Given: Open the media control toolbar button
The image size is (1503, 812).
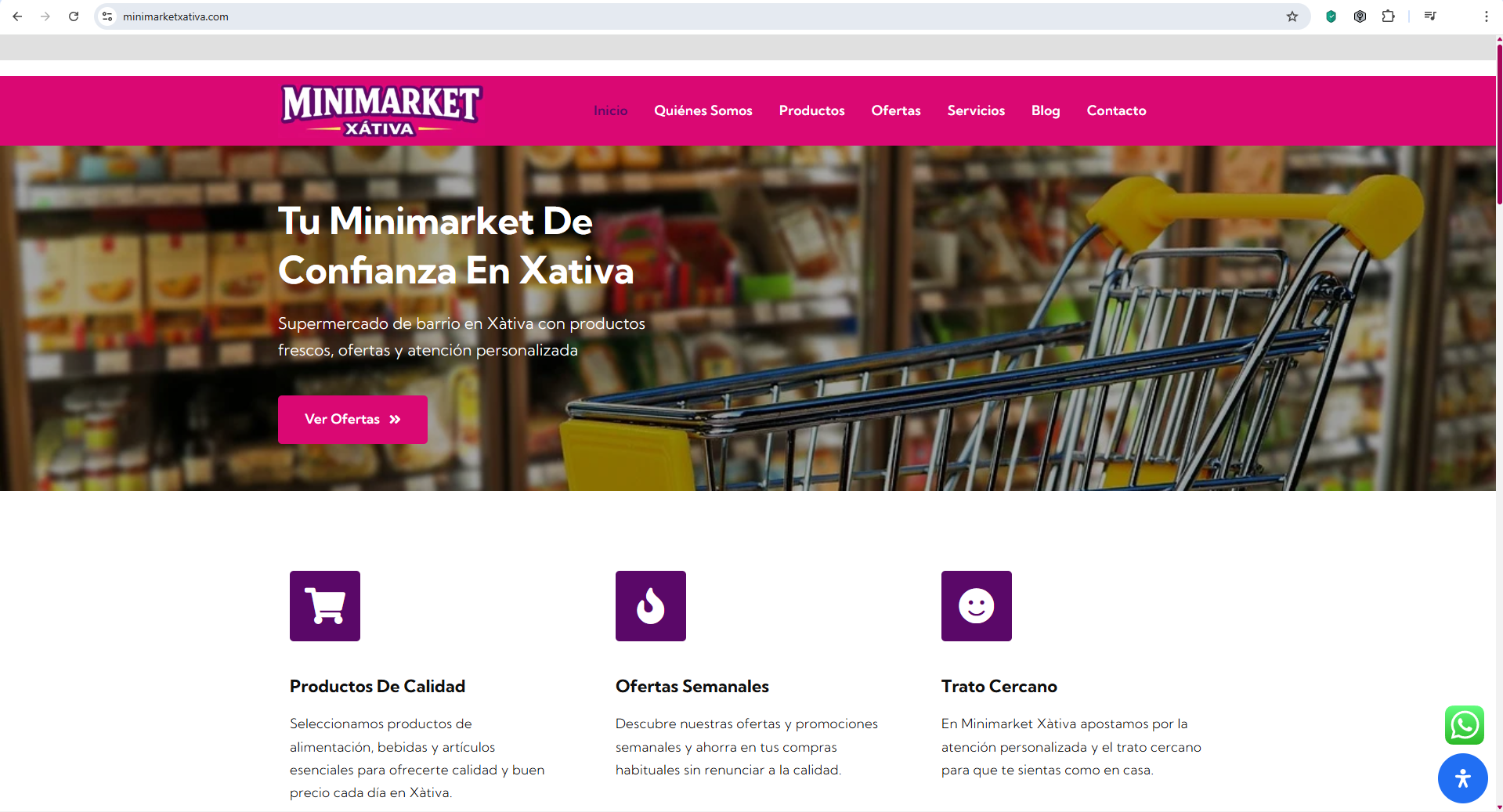Looking at the screenshot, I should [x=1430, y=16].
